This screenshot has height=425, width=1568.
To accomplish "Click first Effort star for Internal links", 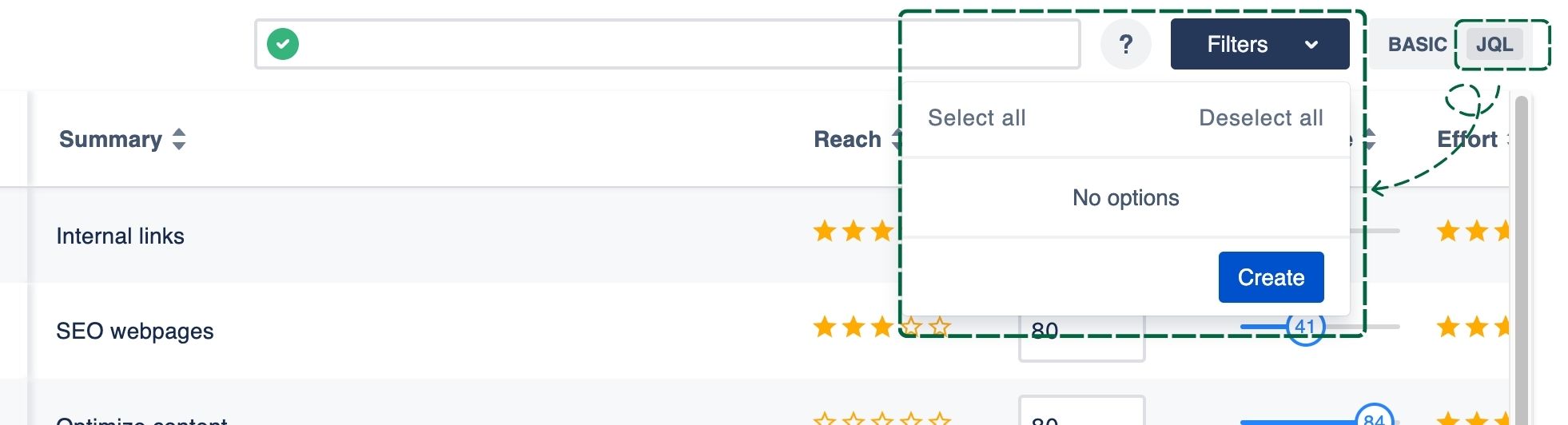I will click(x=1447, y=232).
